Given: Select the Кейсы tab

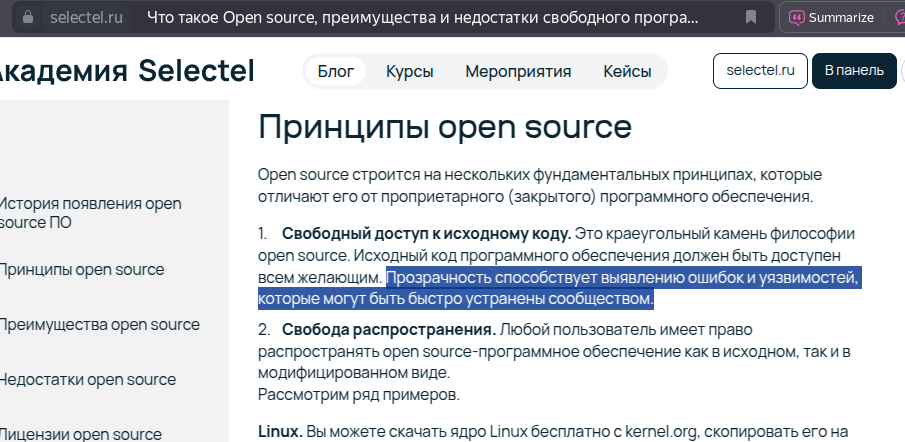Looking at the screenshot, I should 627,71.
